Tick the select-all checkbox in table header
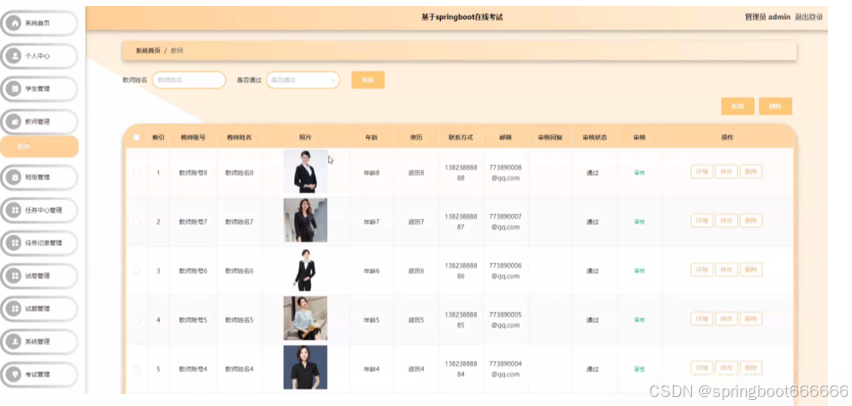The height and width of the screenshot is (406, 852). coord(136,138)
